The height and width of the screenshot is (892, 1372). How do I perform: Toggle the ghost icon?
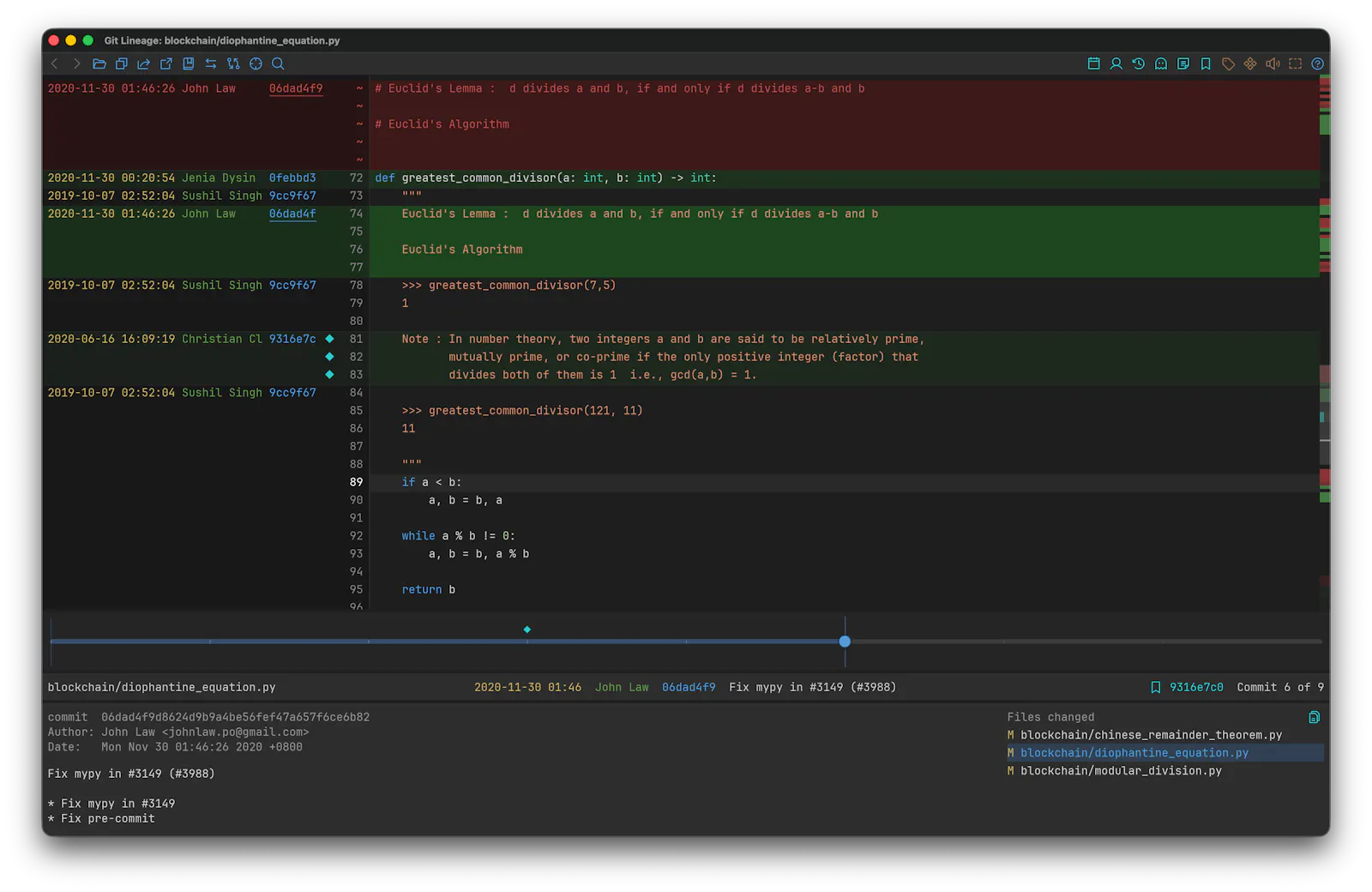coord(1161,63)
